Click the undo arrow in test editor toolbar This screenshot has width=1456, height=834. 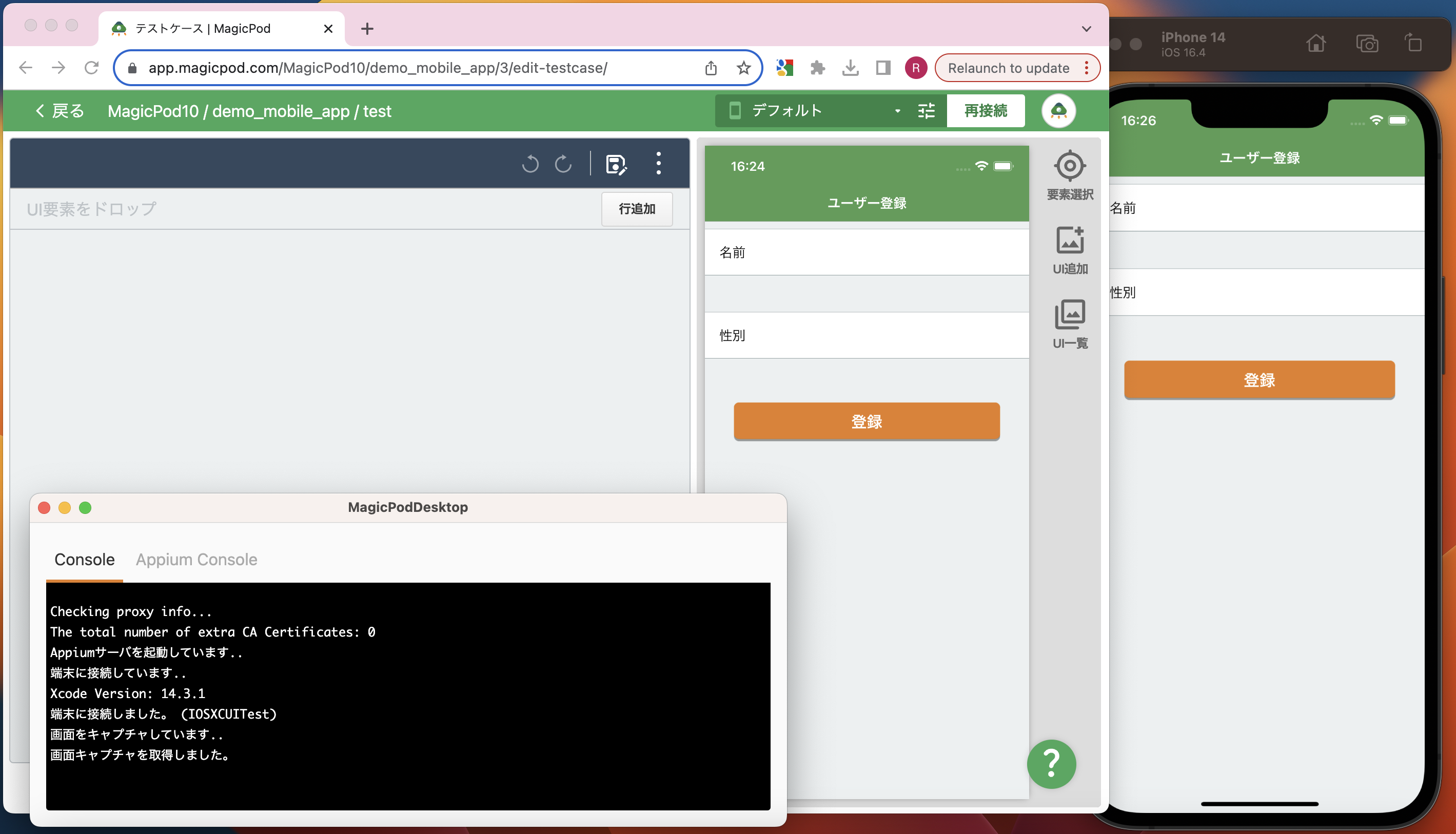tap(530, 164)
